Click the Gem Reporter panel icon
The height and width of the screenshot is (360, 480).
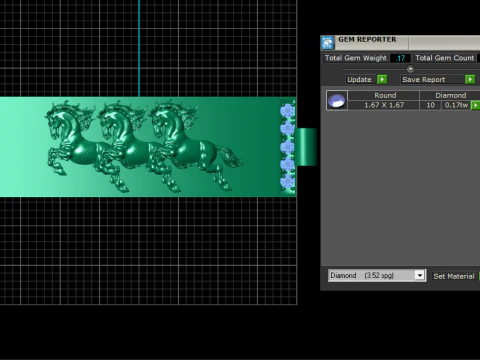(x=327, y=43)
